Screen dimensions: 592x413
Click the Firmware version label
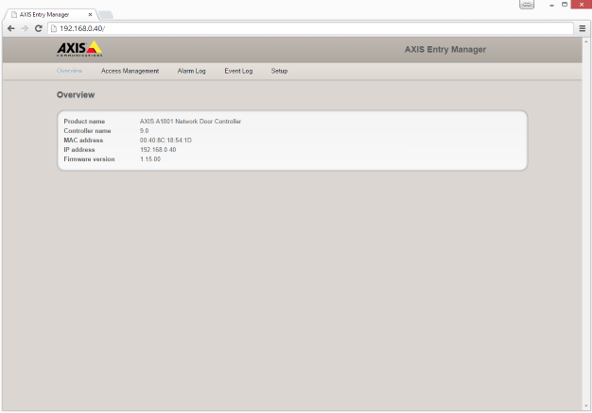tap(89, 159)
